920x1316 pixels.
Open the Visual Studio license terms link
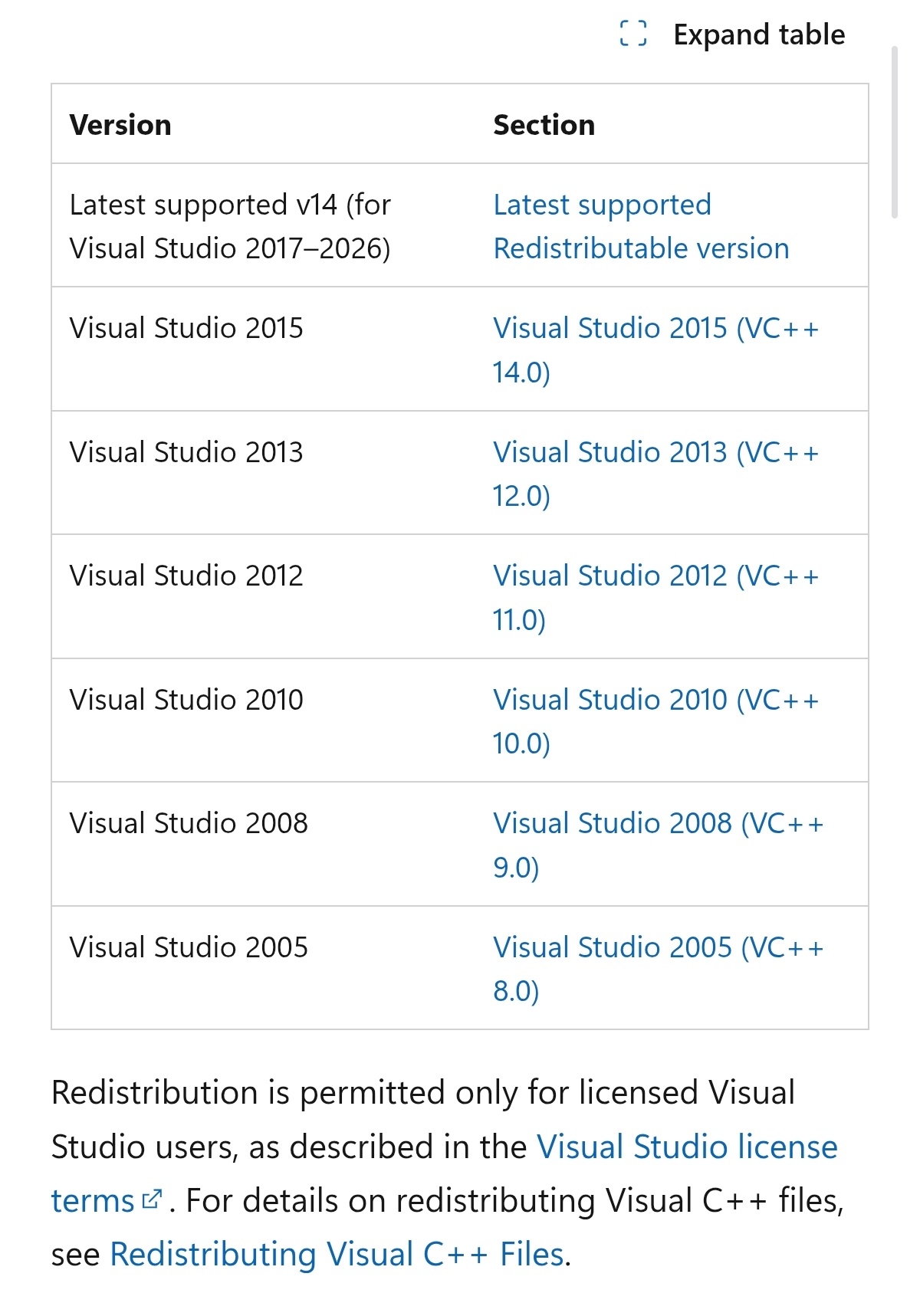[x=686, y=1147]
